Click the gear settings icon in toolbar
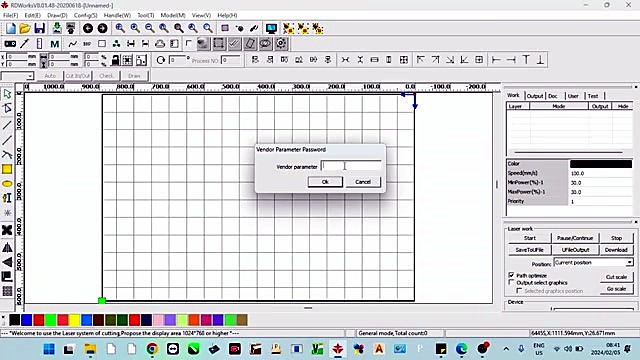This screenshot has width=640, height=360. click(x=281, y=44)
